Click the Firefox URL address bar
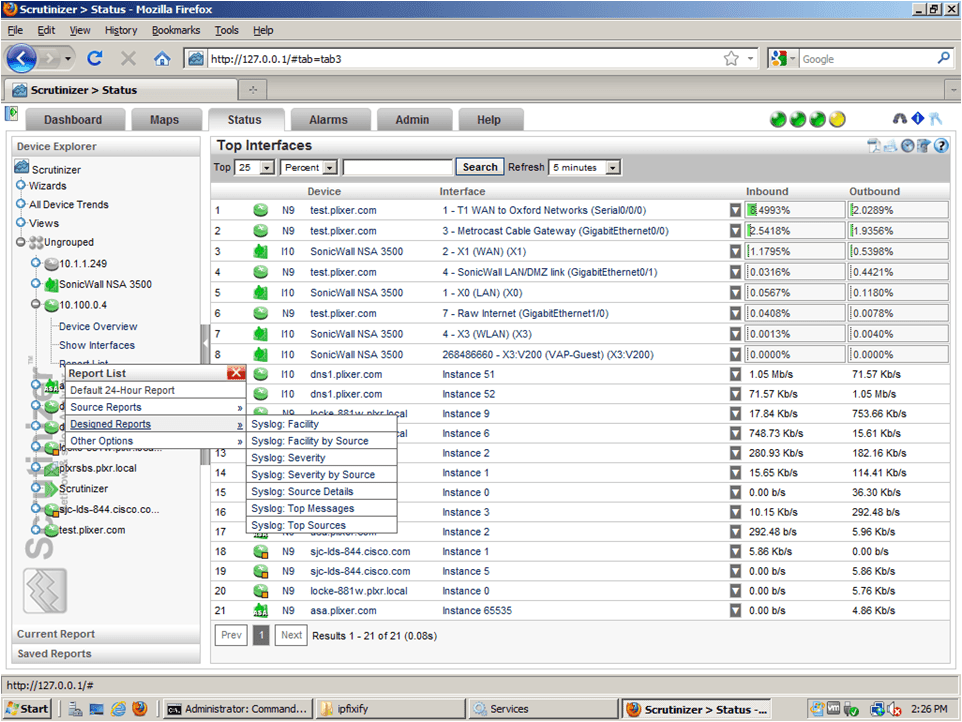The height and width of the screenshot is (722, 962). [x=466, y=59]
